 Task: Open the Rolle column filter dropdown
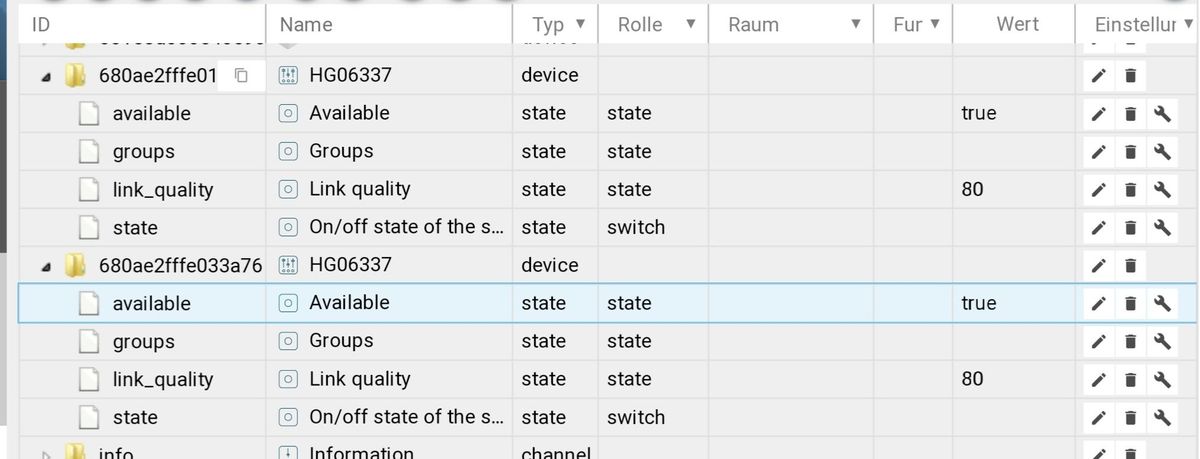click(690, 25)
